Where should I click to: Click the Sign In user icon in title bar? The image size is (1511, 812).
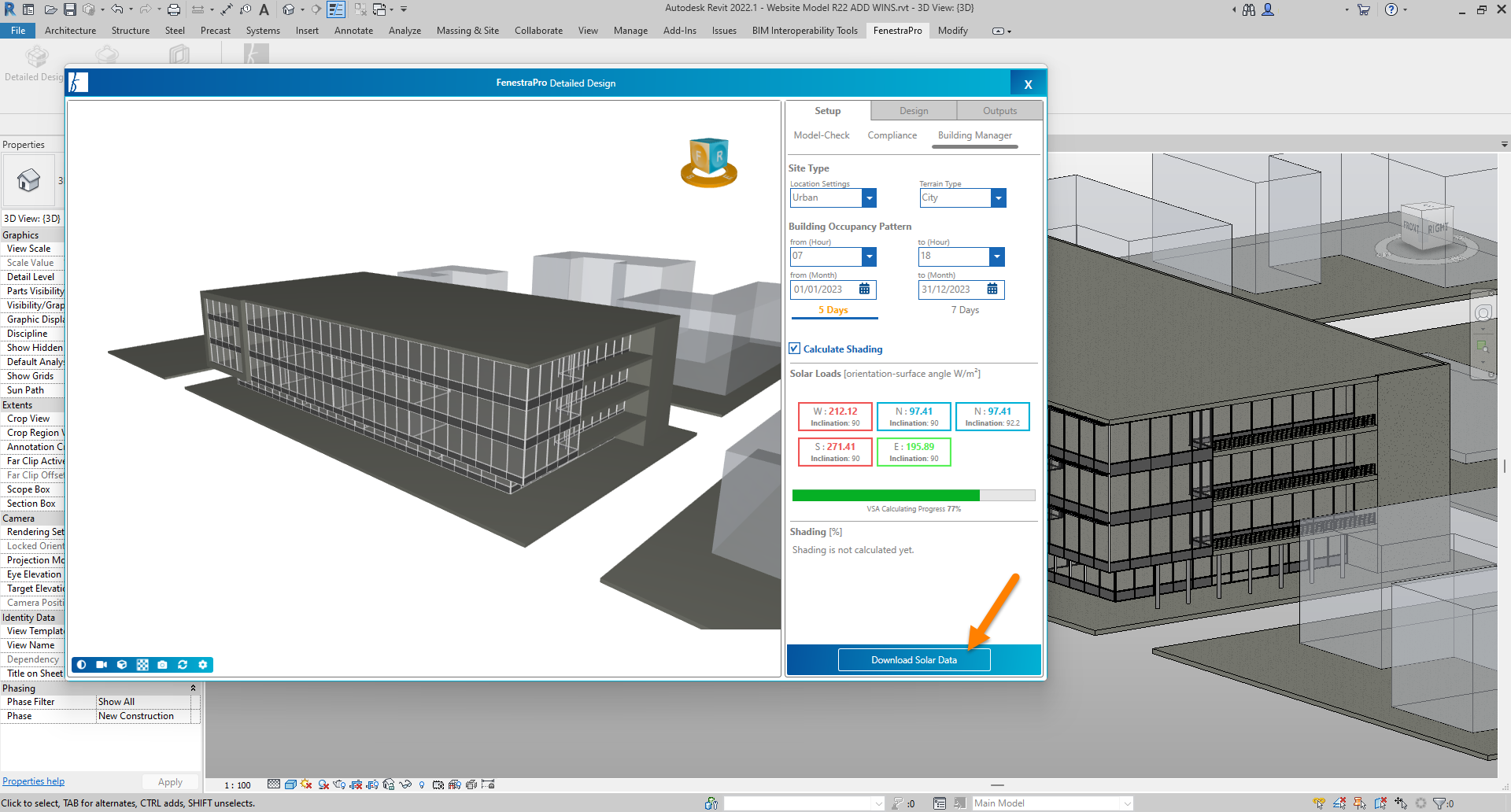1268,9
